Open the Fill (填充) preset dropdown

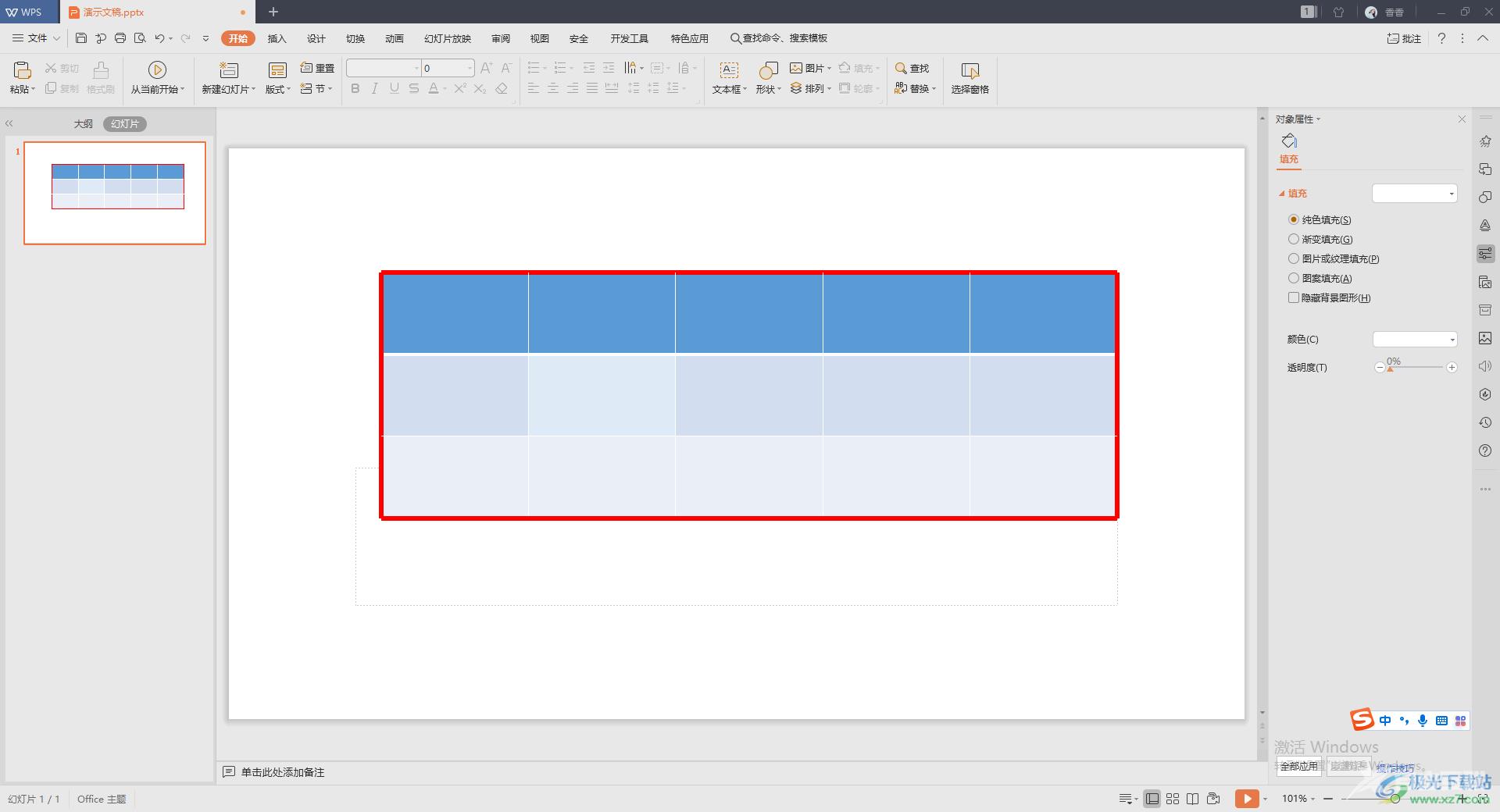(1415, 193)
